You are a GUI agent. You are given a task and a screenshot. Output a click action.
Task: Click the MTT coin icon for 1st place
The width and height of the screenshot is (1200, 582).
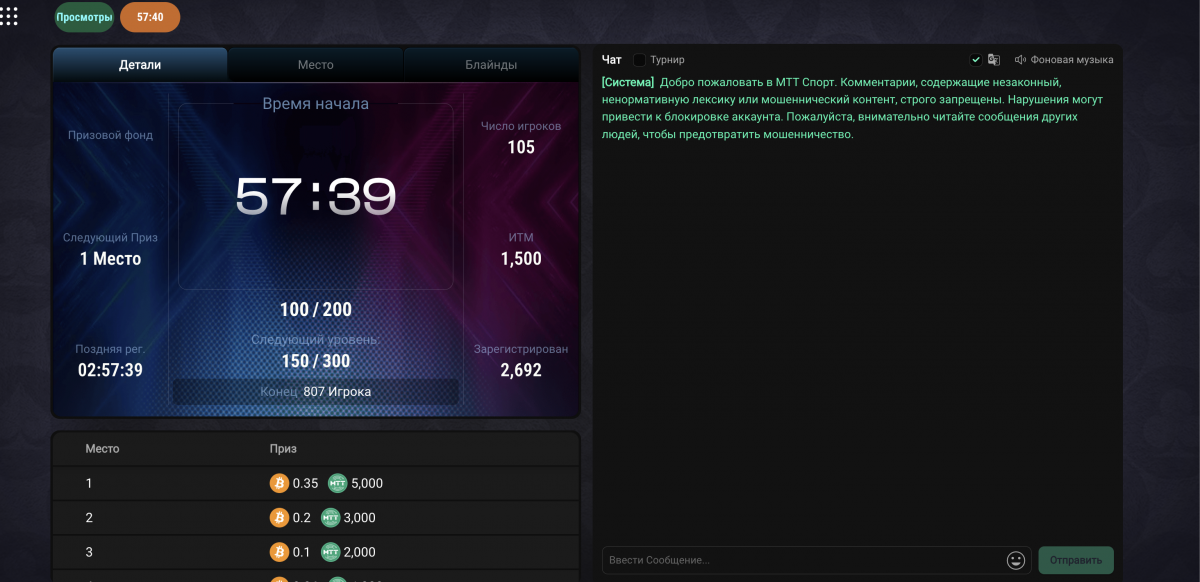tap(337, 484)
